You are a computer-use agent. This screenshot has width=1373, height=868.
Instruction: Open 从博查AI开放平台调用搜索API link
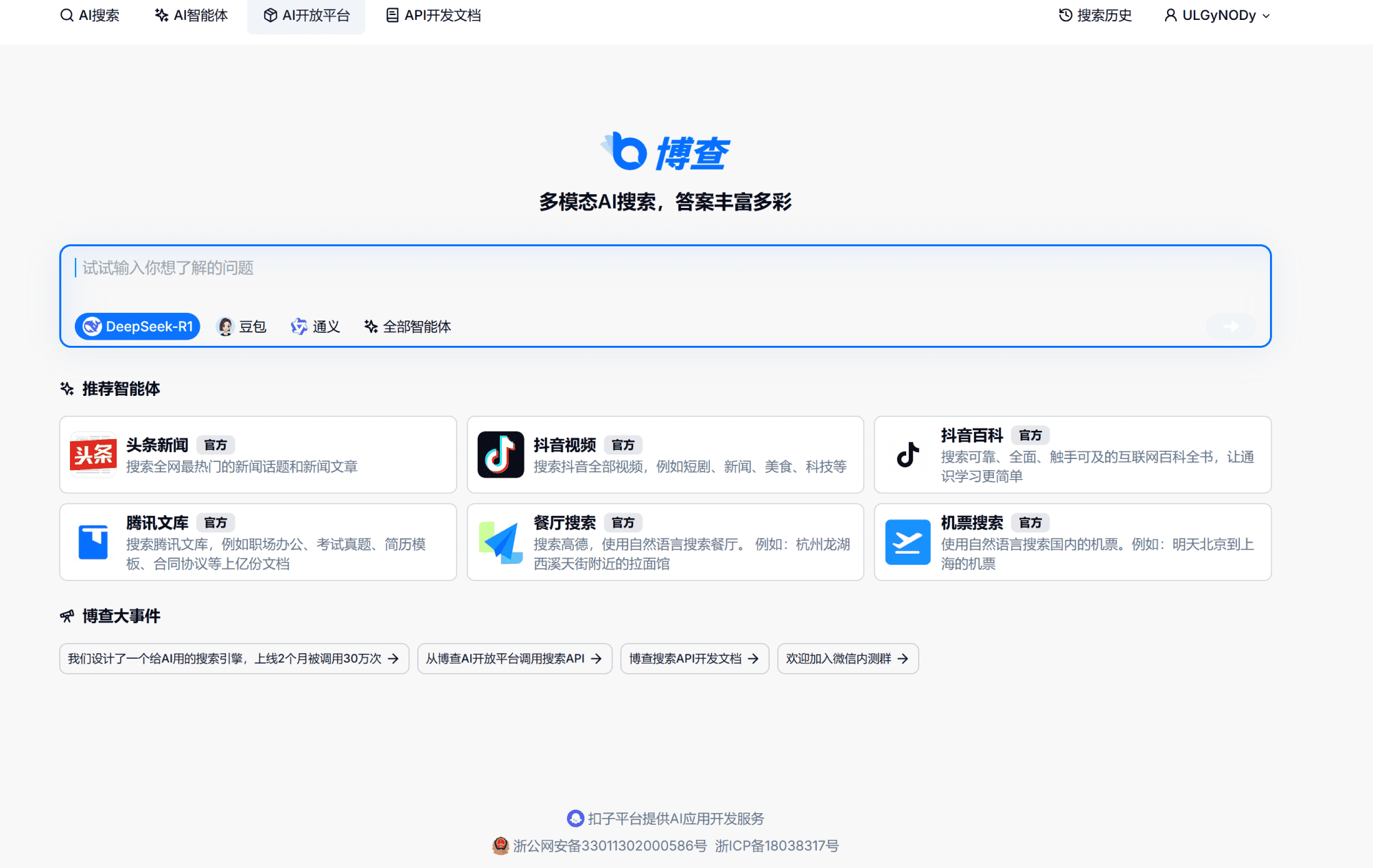(x=514, y=659)
